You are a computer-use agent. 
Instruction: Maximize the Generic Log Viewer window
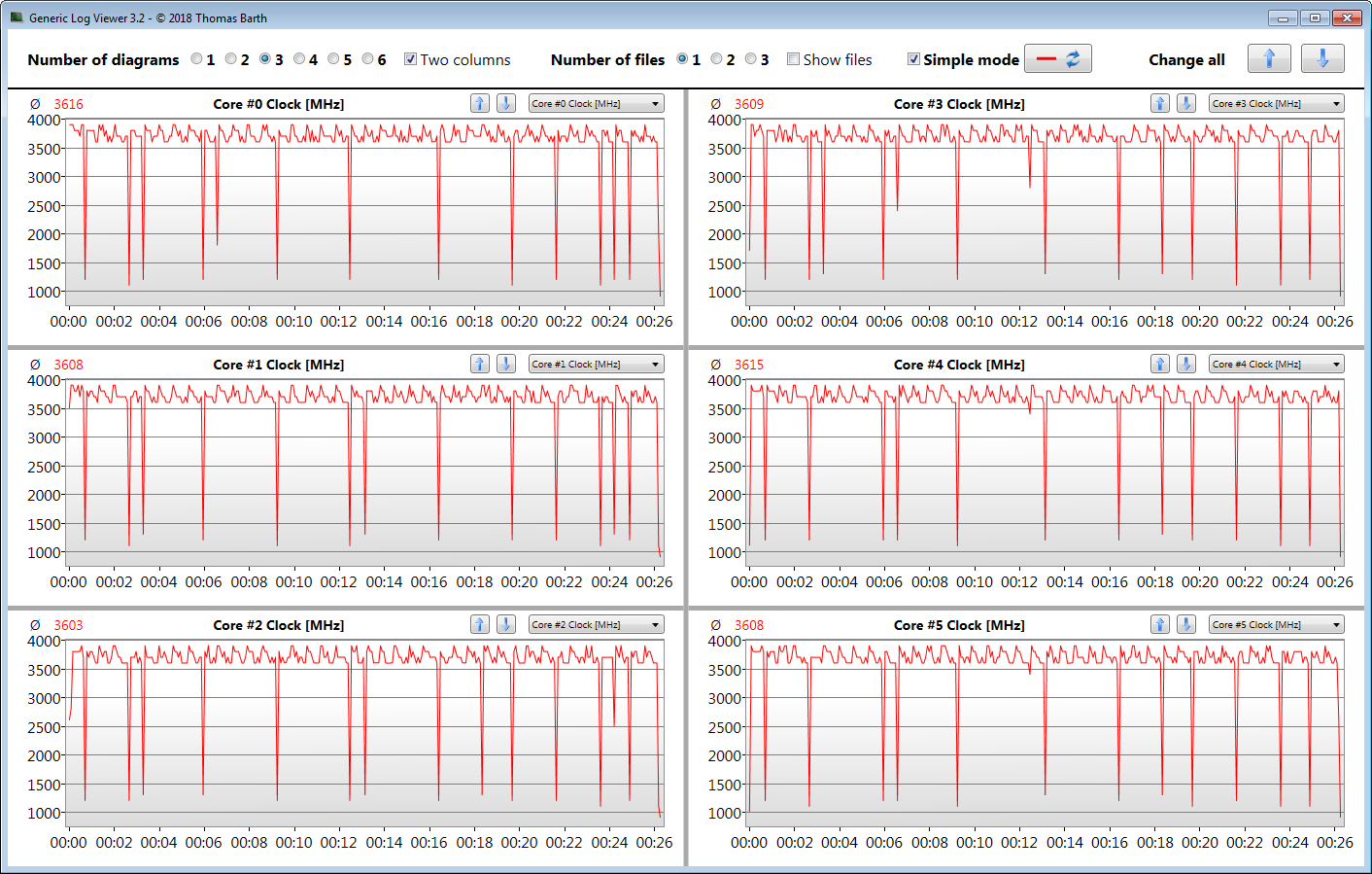(1315, 17)
